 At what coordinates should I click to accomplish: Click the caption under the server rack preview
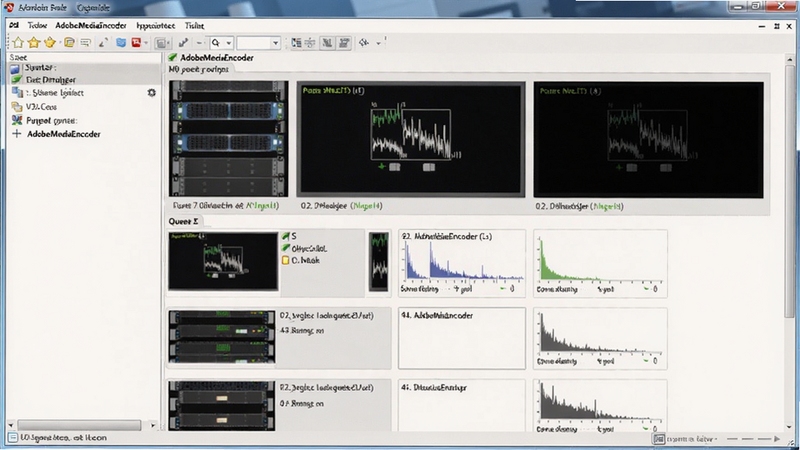point(226,205)
